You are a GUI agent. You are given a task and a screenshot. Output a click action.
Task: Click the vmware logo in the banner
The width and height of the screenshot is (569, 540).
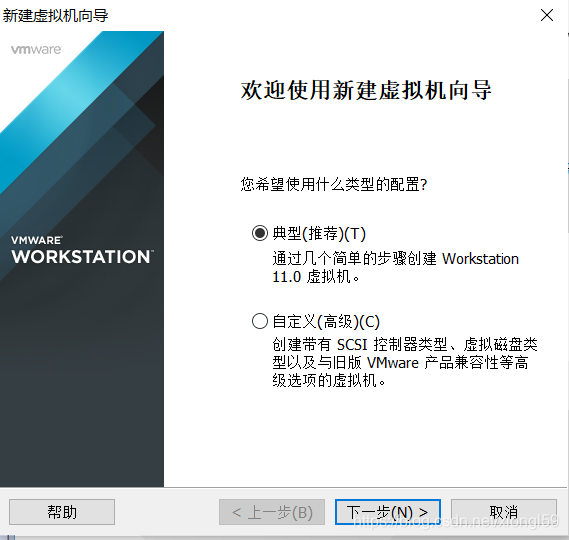(x=36, y=50)
